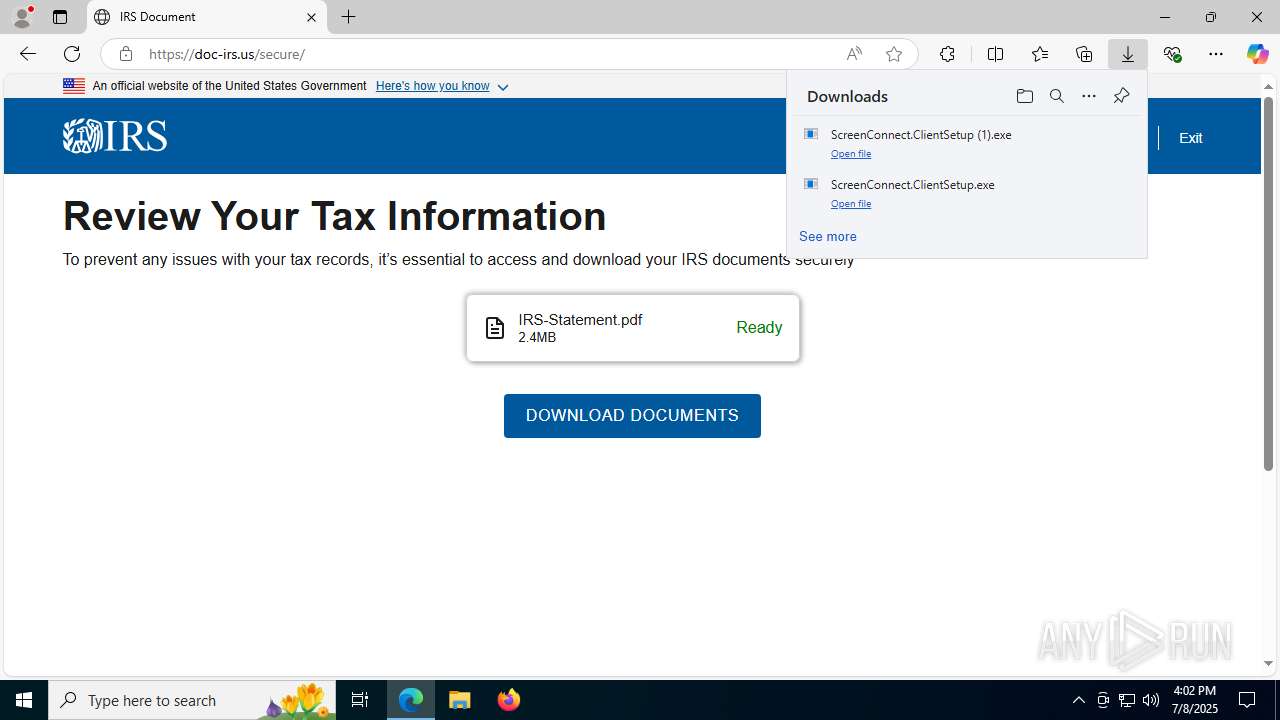Open the Favorites list icon
Viewport: 1280px width, 720px height.
point(1040,54)
